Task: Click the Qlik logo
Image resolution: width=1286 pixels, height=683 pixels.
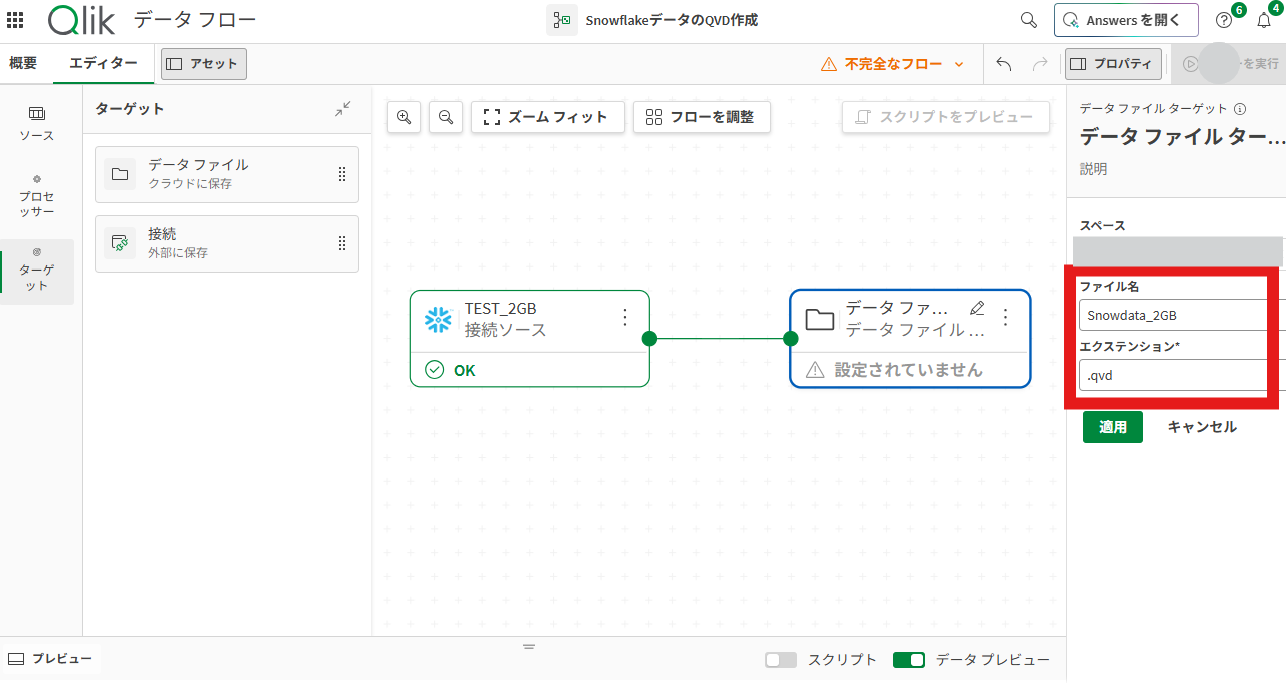Action: click(x=80, y=20)
